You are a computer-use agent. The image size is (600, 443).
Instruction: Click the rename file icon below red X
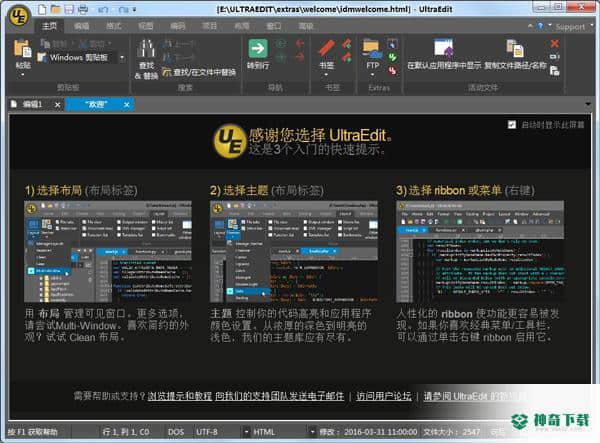coord(554,57)
